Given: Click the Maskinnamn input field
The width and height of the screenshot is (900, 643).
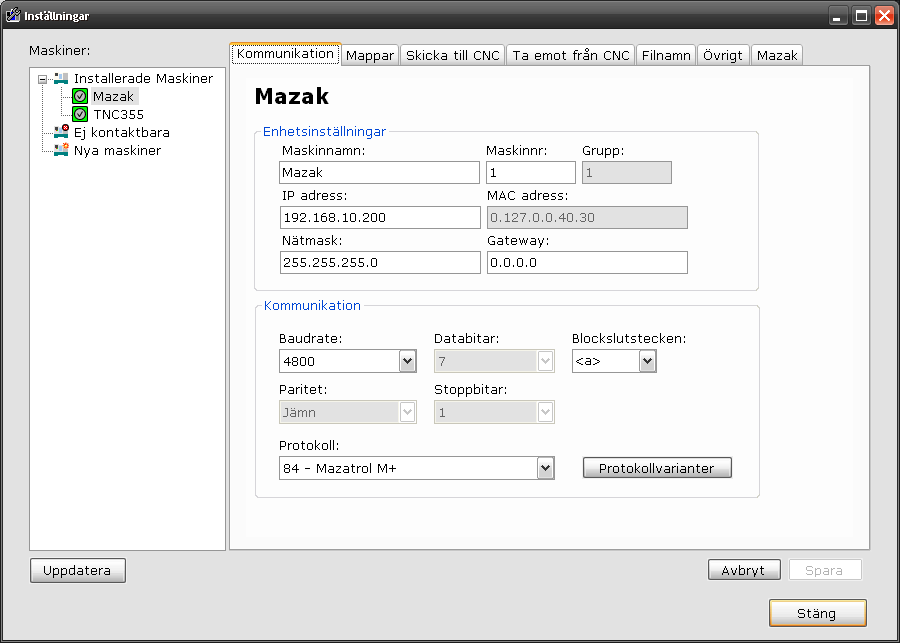Looking at the screenshot, I should 379,172.
